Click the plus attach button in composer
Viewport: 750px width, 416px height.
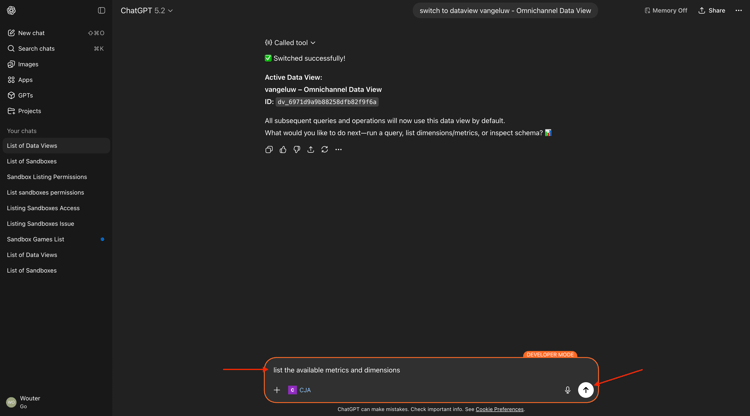(276, 390)
